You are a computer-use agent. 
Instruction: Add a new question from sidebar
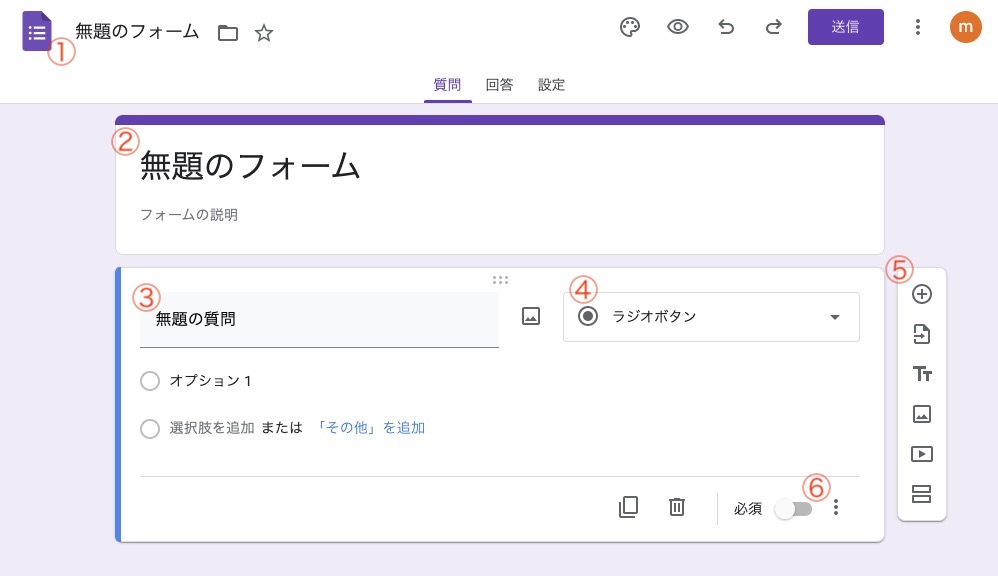pyautogui.click(x=922, y=294)
